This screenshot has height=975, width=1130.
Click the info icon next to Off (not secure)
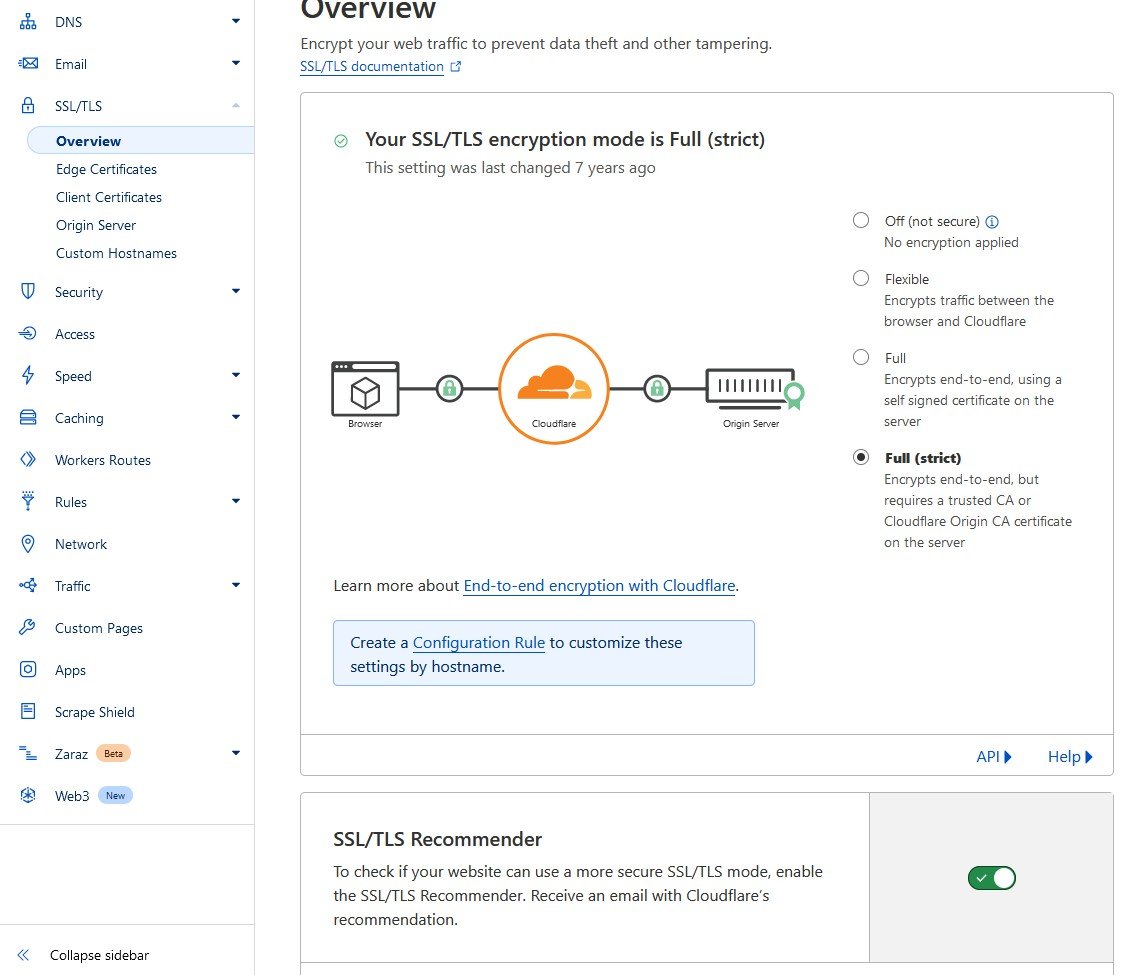tap(992, 222)
